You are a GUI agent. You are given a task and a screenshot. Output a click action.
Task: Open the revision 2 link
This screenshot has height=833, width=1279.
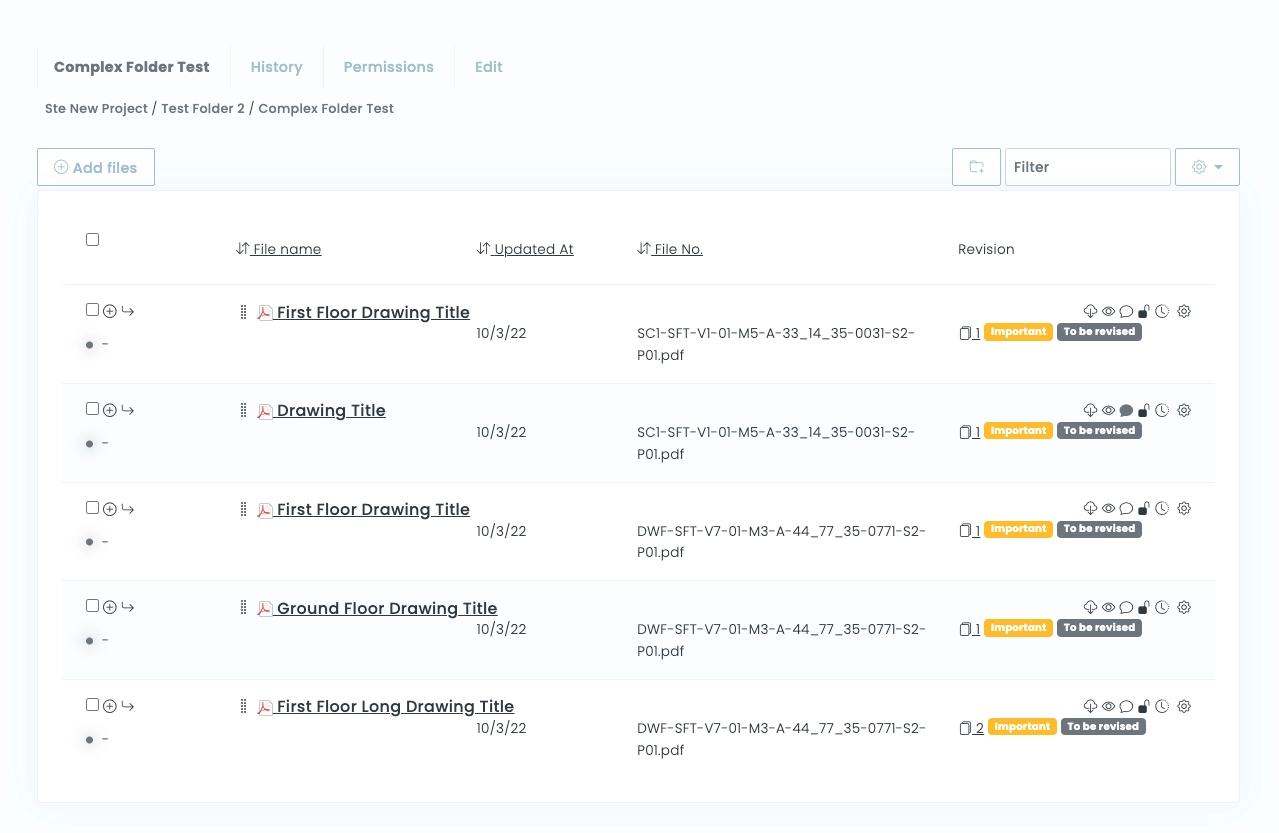pos(979,728)
